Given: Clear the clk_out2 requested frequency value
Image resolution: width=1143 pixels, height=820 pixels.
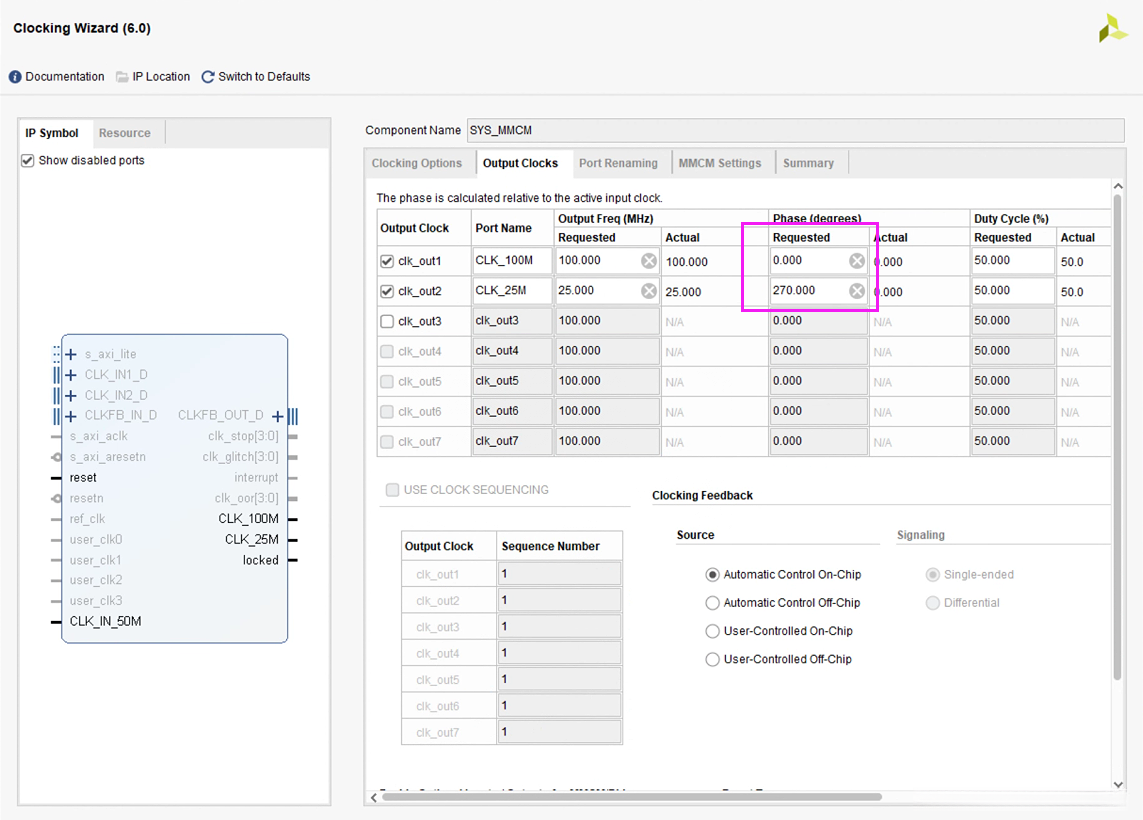Looking at the screenshot, I should (x=649, y=291).
